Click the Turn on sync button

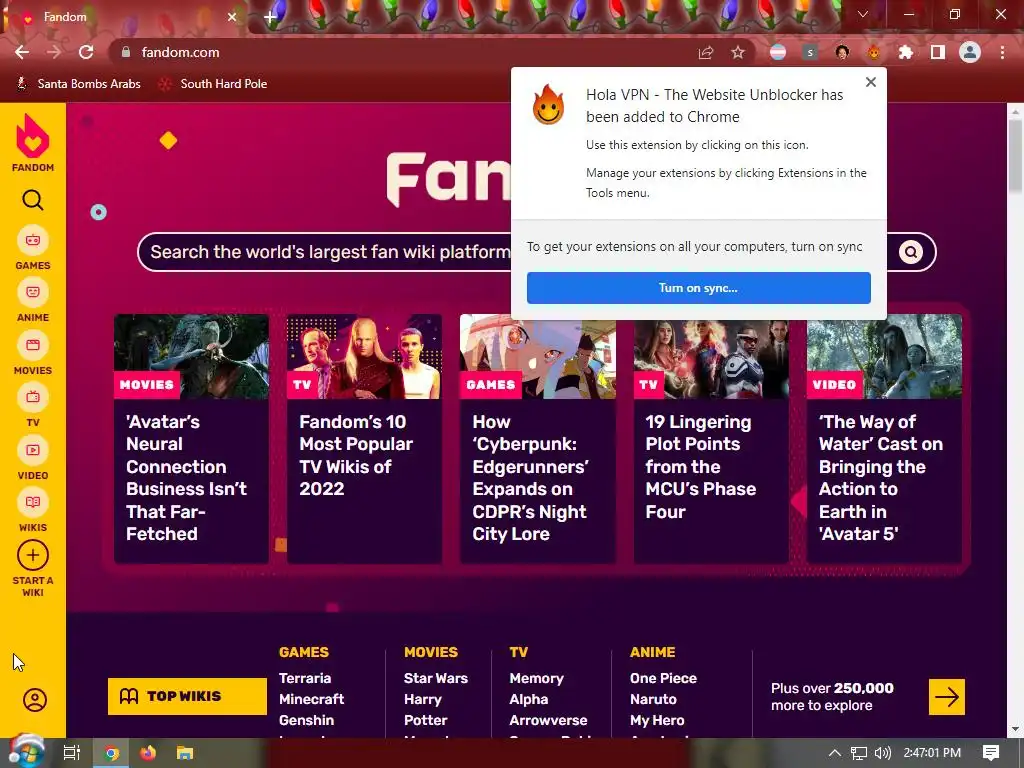(699, 288)
